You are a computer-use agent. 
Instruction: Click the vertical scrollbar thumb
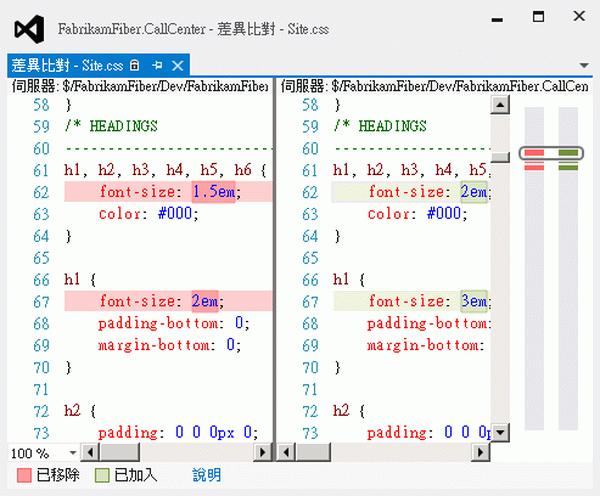pos(500,157)
